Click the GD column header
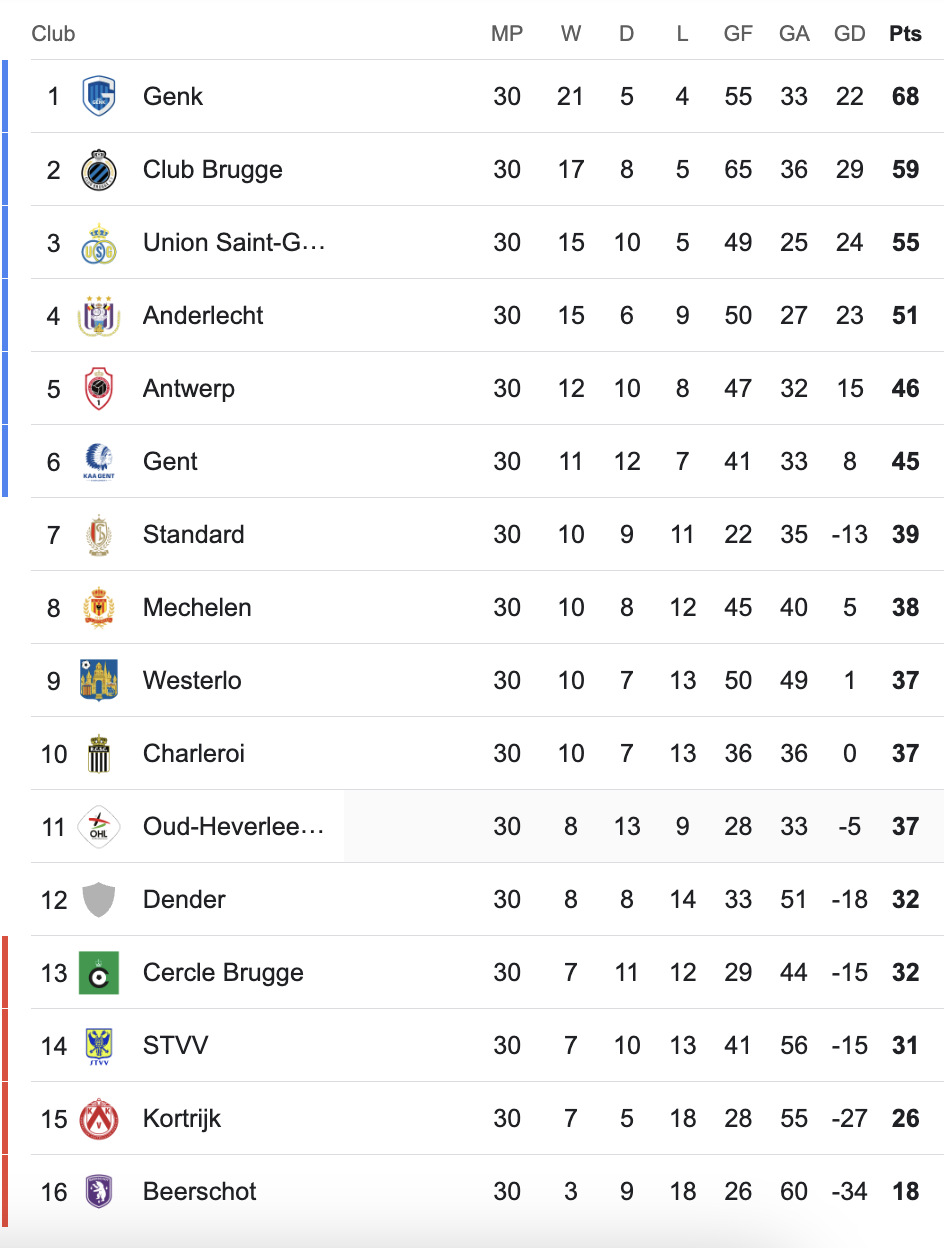Image resolution: width=944 pixels, height=1248 pixels. [x=849, y=33]
